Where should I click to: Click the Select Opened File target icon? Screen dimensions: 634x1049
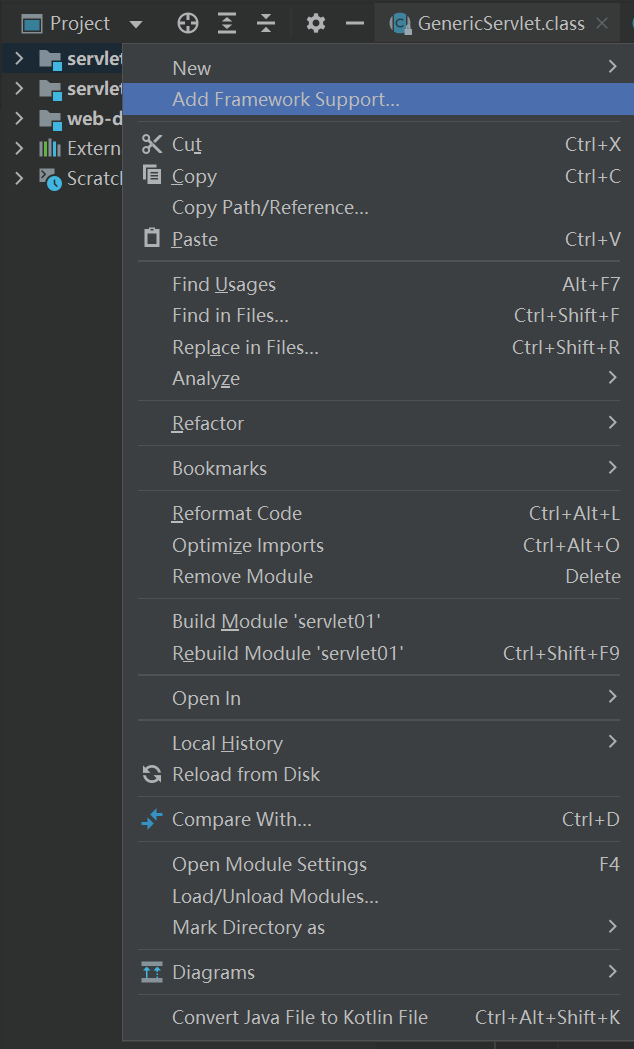(x=187, y=23)
